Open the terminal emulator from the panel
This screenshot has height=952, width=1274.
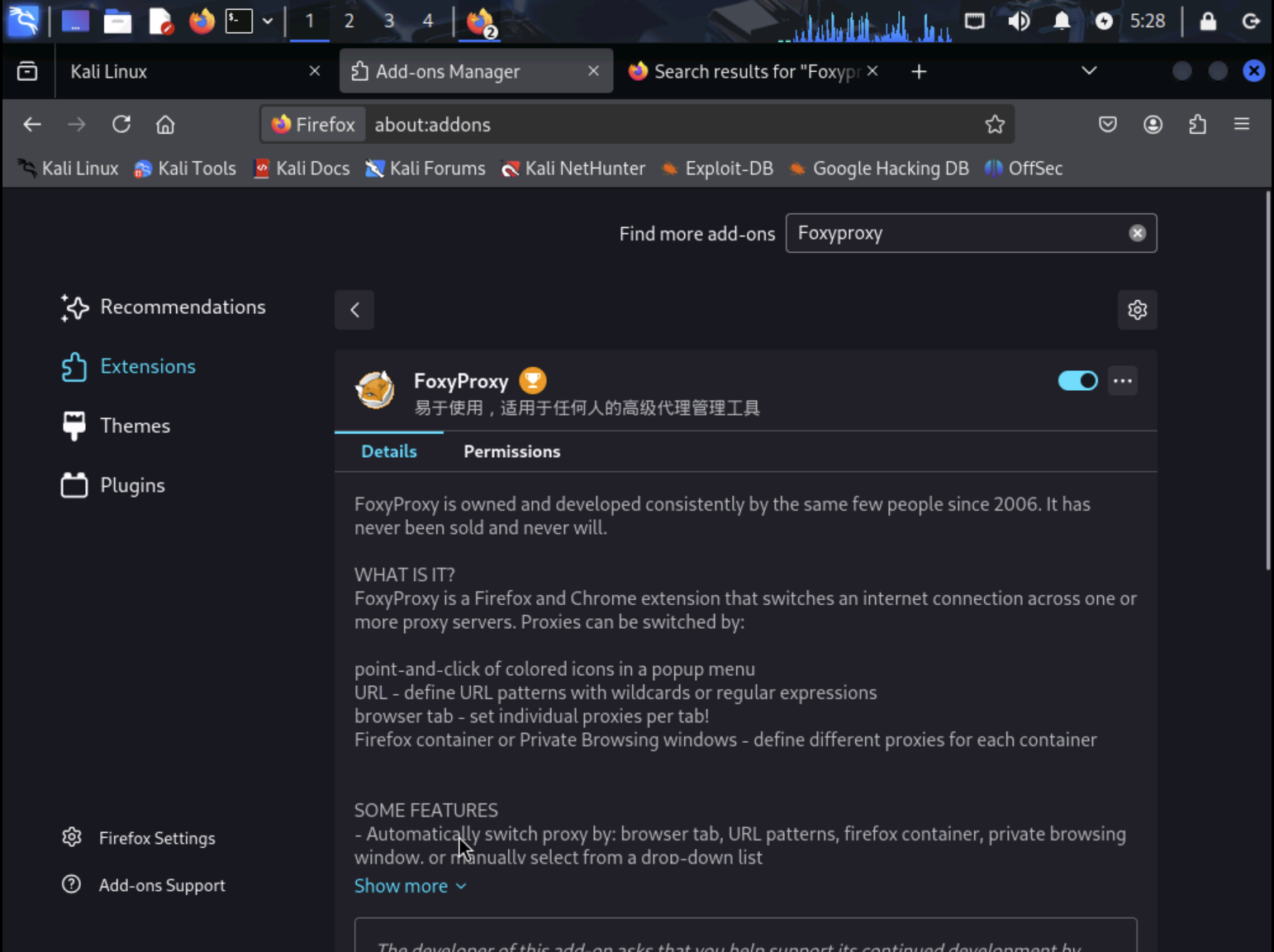click(x=239, y=21)
